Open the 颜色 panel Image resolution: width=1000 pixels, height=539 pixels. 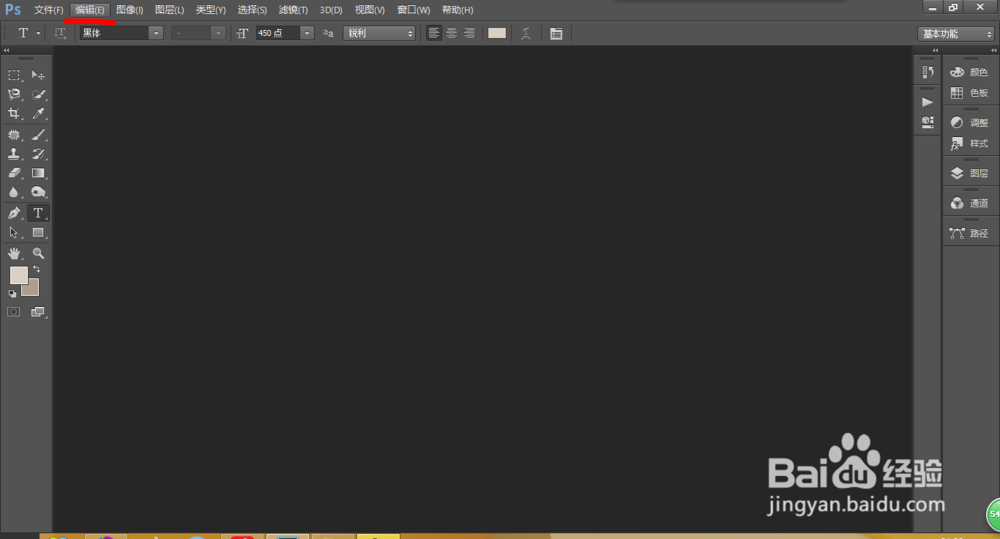pos(969,72)
